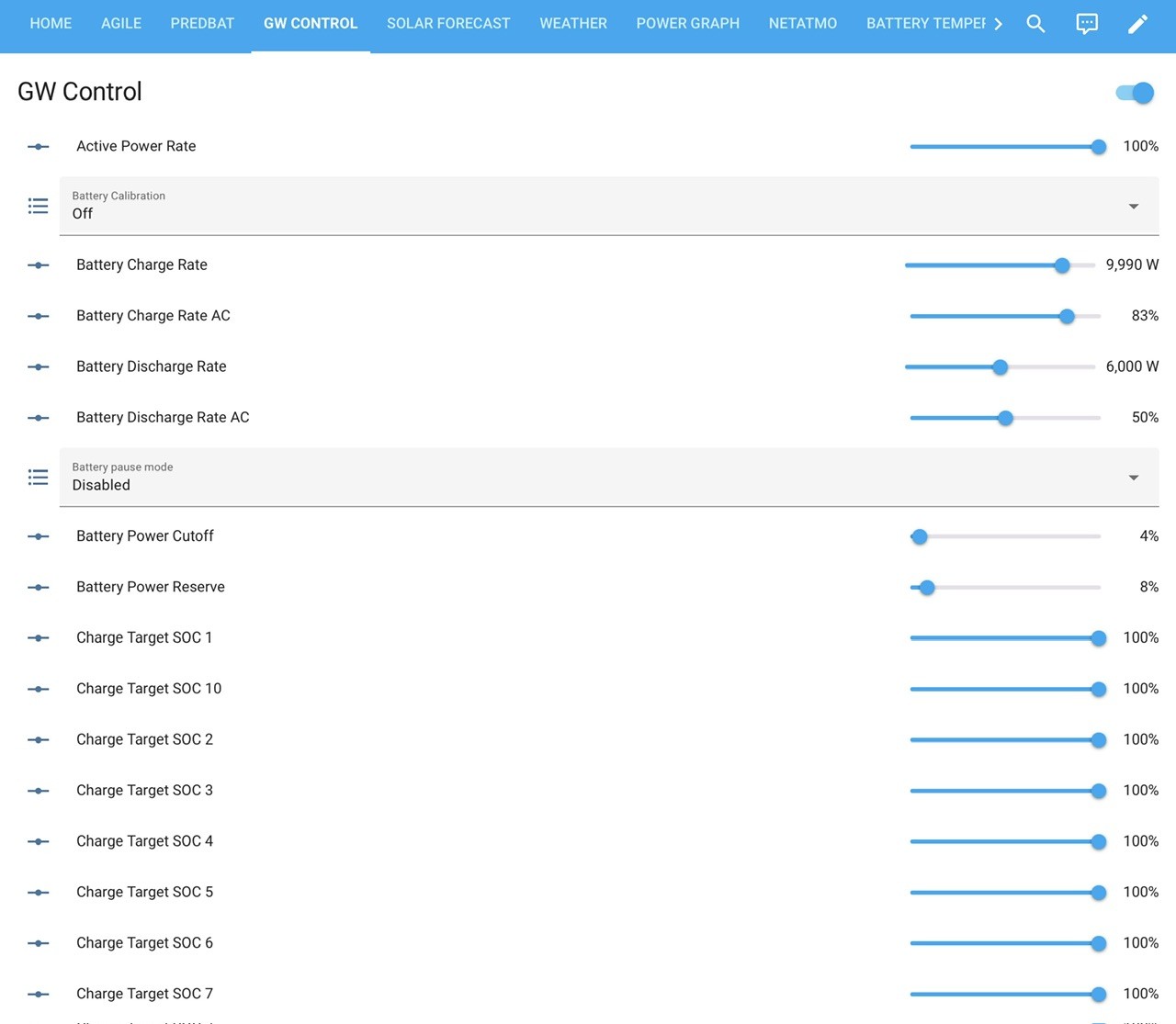Click the 6,000 W discharge rate value
The image size is (1176, 1024).
click(1132, 366)
